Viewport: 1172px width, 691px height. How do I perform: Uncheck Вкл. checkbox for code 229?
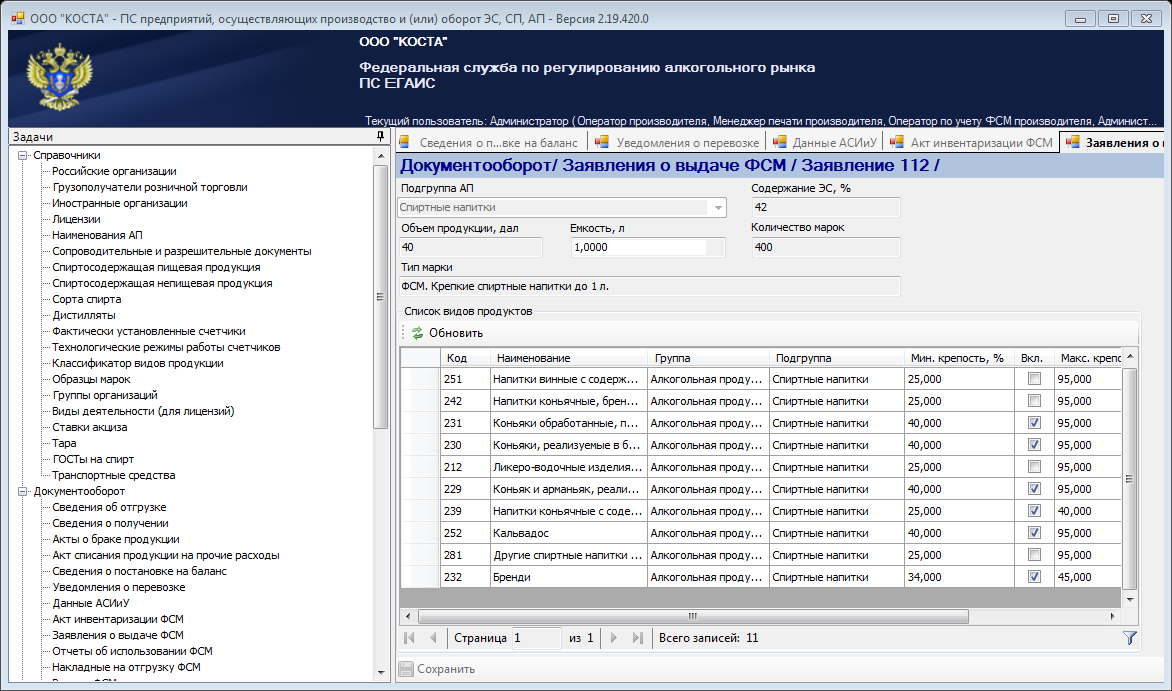point(1034,489)
